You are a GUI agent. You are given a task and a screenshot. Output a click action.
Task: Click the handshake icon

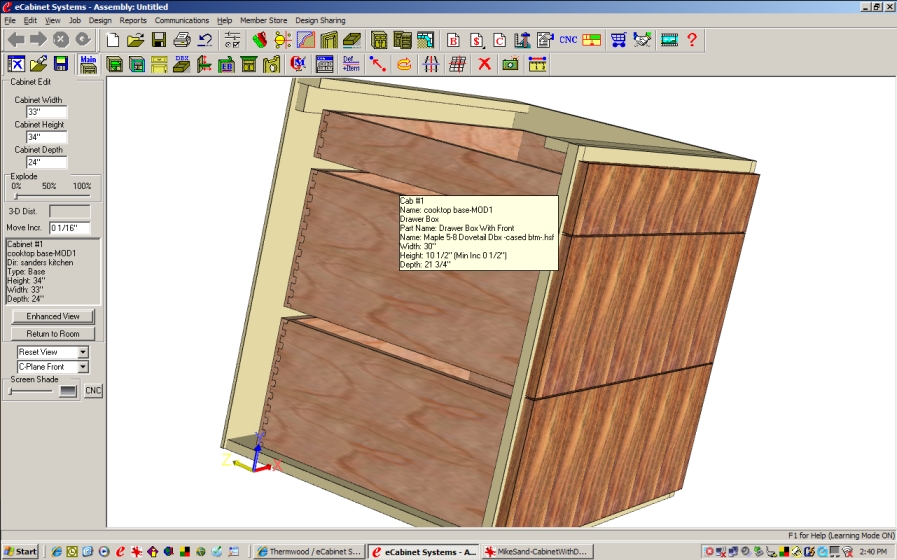point(642,40)
